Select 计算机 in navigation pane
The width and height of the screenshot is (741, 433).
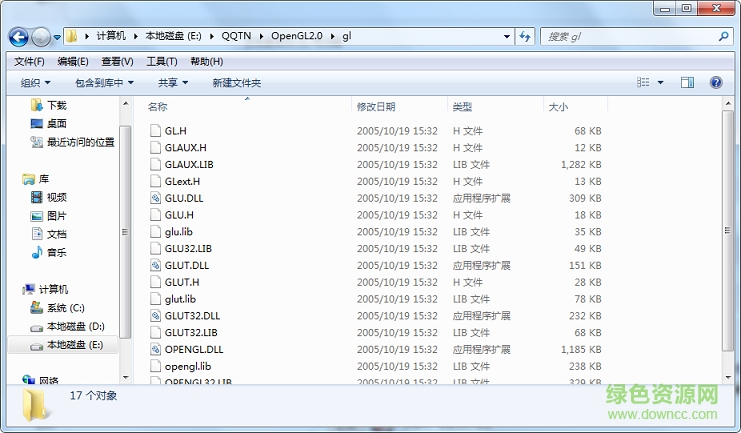[45, 289]
